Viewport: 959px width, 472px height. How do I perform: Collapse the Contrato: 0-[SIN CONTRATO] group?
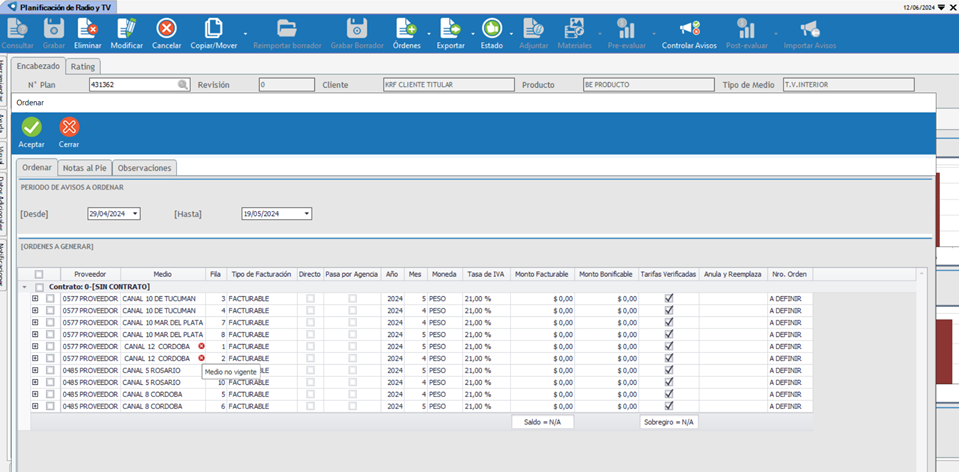click(24, 287)
